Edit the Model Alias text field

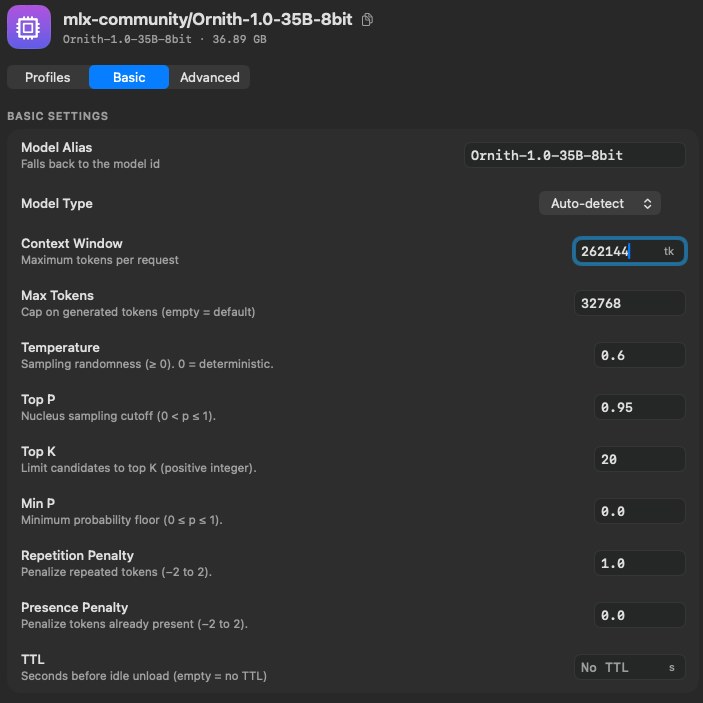point(574,155)
